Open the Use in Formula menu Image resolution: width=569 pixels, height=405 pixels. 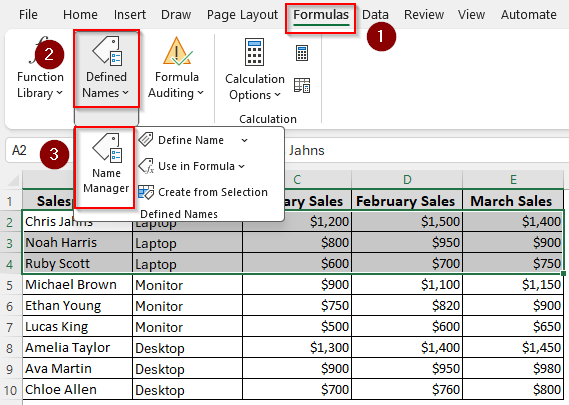pyautogui.click(x=192, y=166)
